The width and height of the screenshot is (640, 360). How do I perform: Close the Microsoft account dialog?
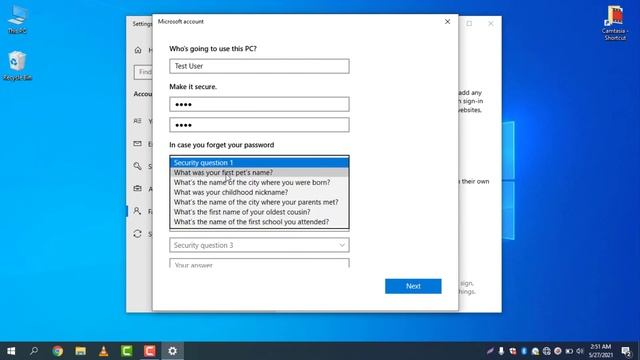coord(447,22)
